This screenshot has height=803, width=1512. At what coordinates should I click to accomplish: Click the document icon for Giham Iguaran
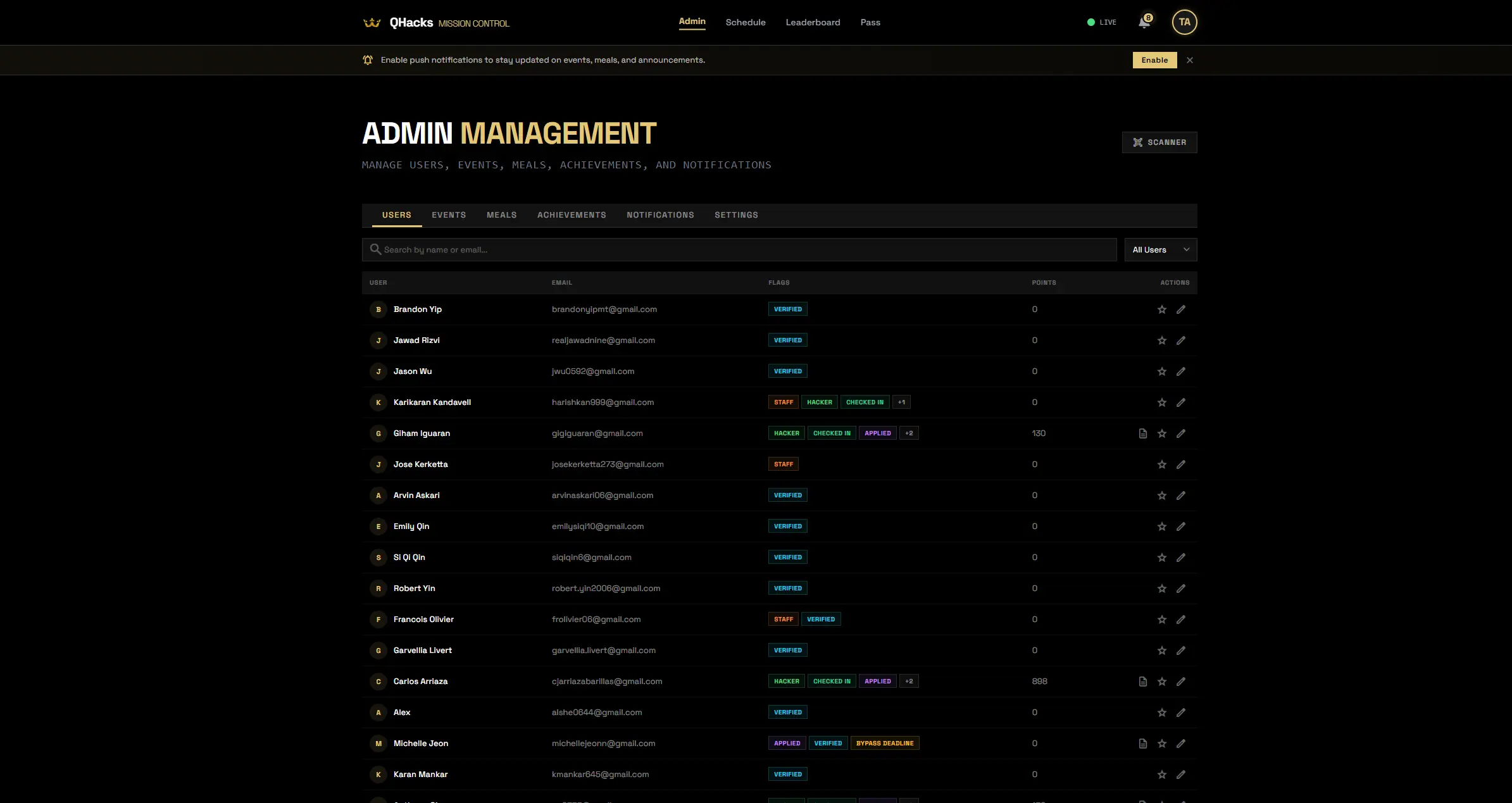pos(1142,433)
